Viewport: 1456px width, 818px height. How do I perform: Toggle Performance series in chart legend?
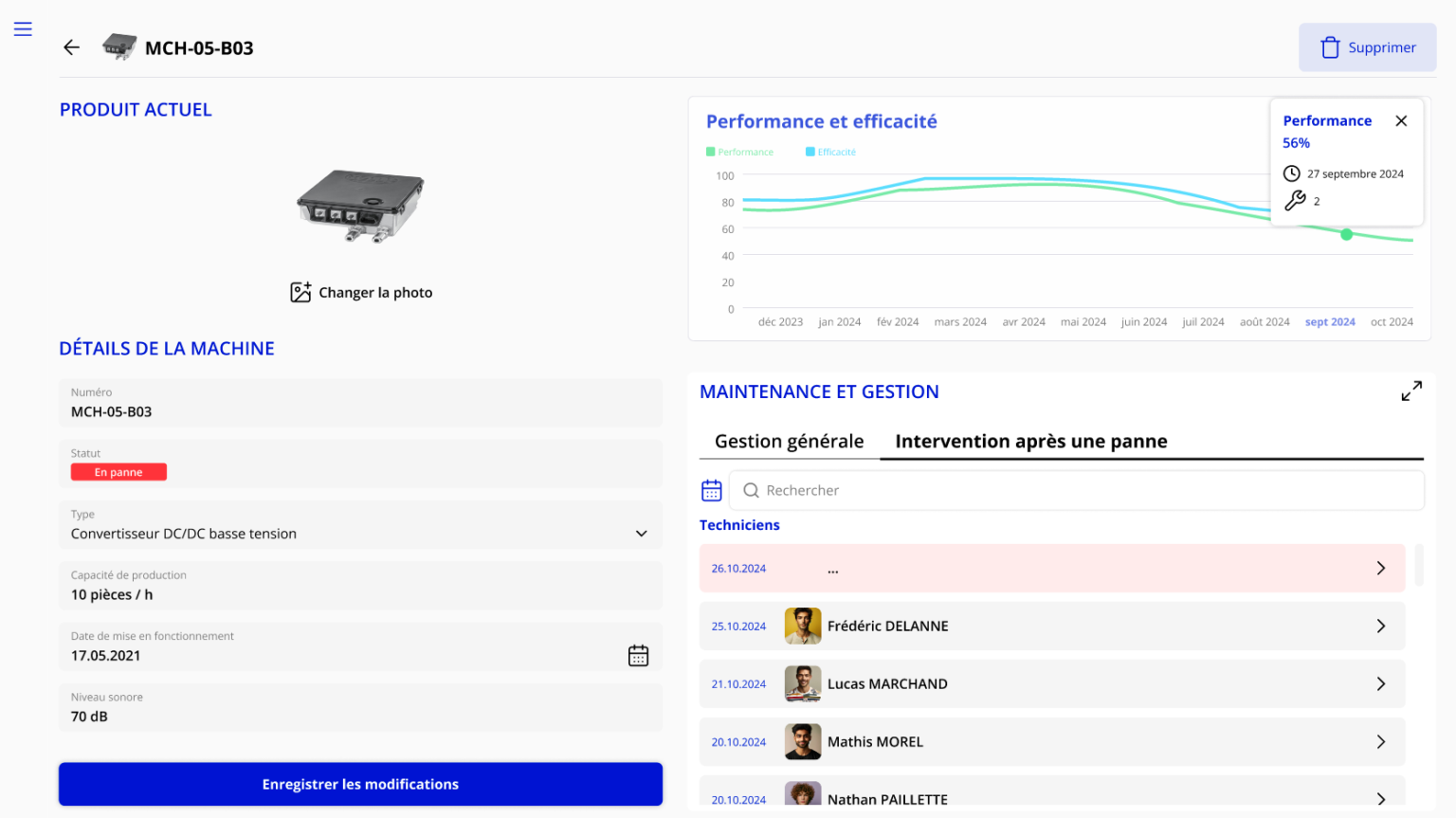pyautogui.click(x=739, y=152)
